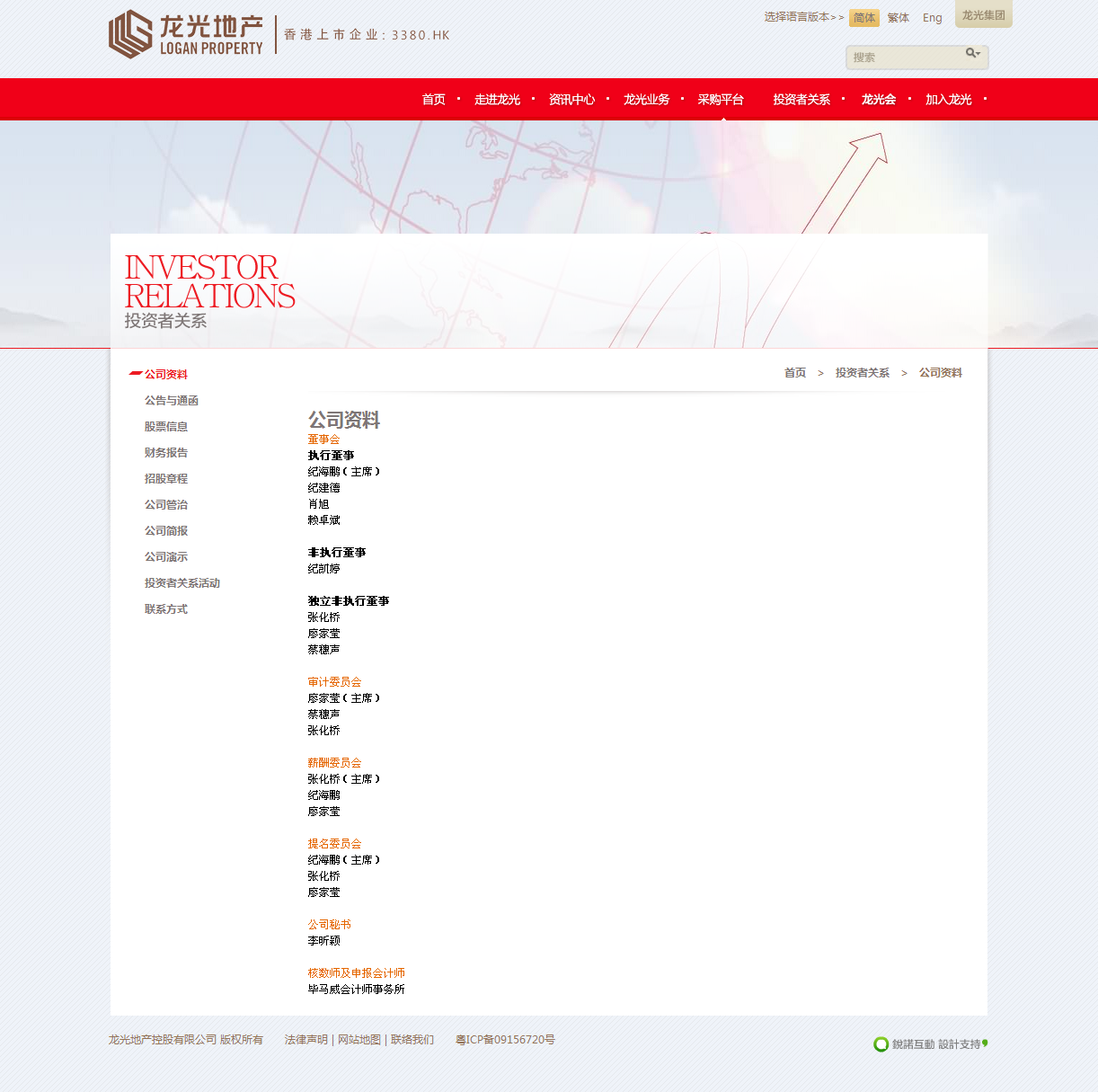Click the 核数师及申报会计师 heading
Image resolution: width=1098 pixels, height=1092 pixels.
tap(356, 973)
